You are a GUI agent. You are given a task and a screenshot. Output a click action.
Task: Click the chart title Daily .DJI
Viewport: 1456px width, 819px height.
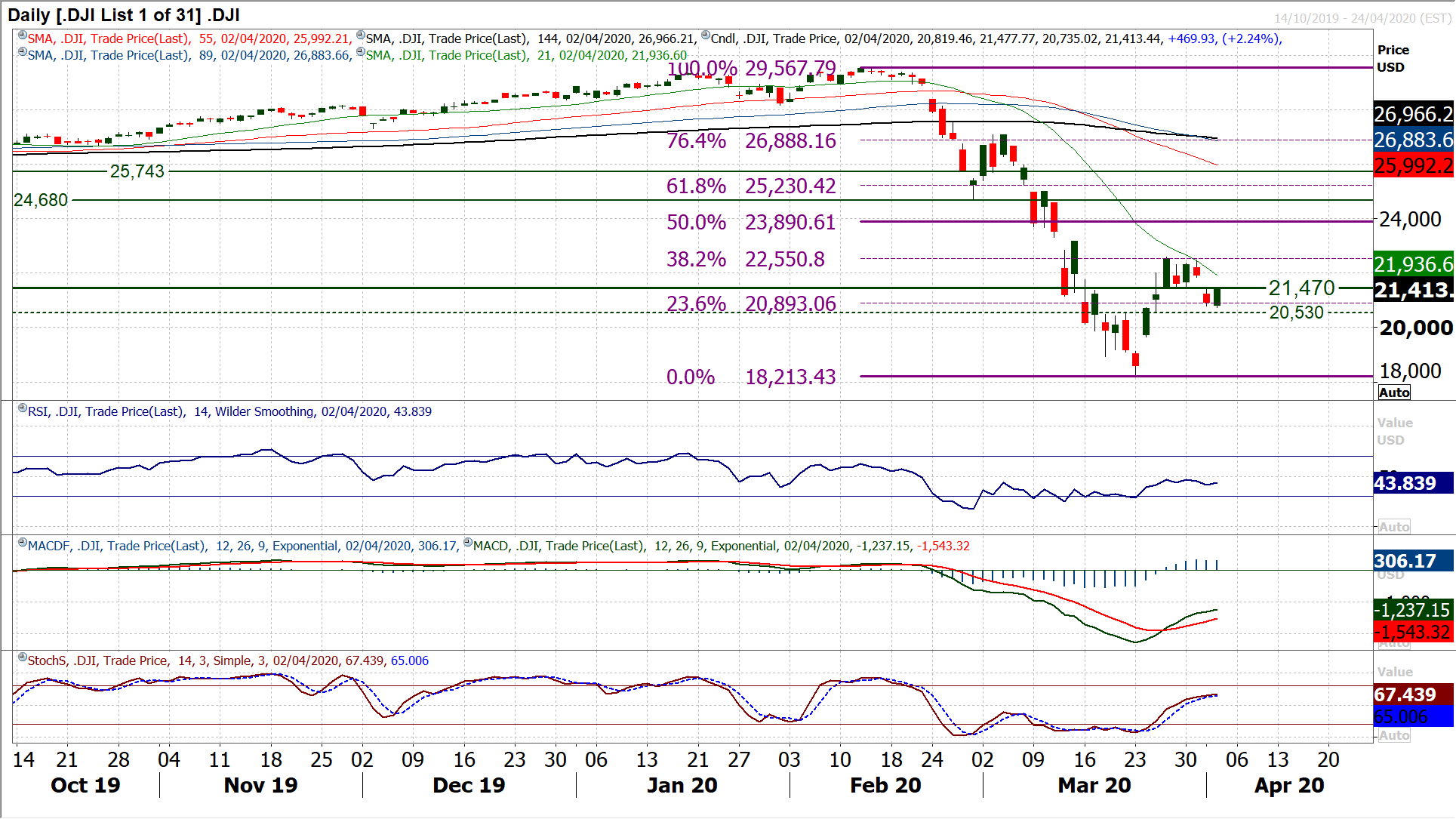tap(124, 14)
